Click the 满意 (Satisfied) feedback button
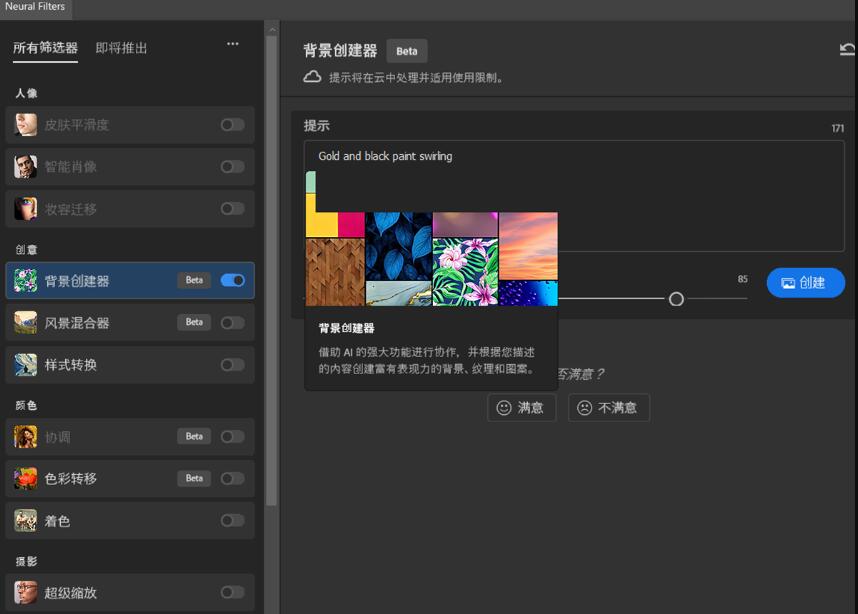Image resolution: width=858 pixels, height=614 pixels. 521,407
